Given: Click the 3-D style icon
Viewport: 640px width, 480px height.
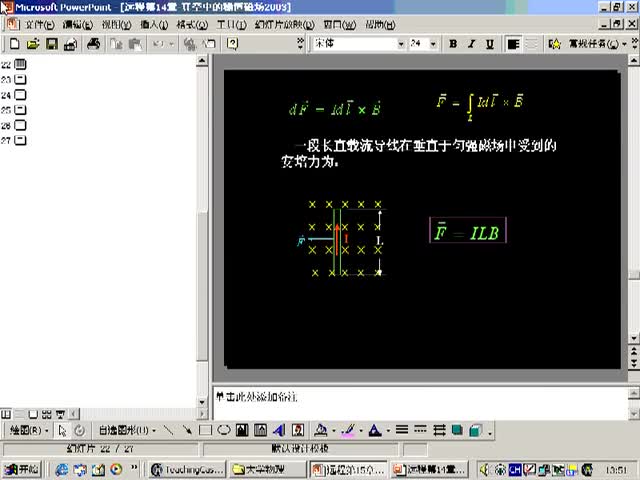Looking at the screenshot, I should pyautogui.click(x=476, y=430).
